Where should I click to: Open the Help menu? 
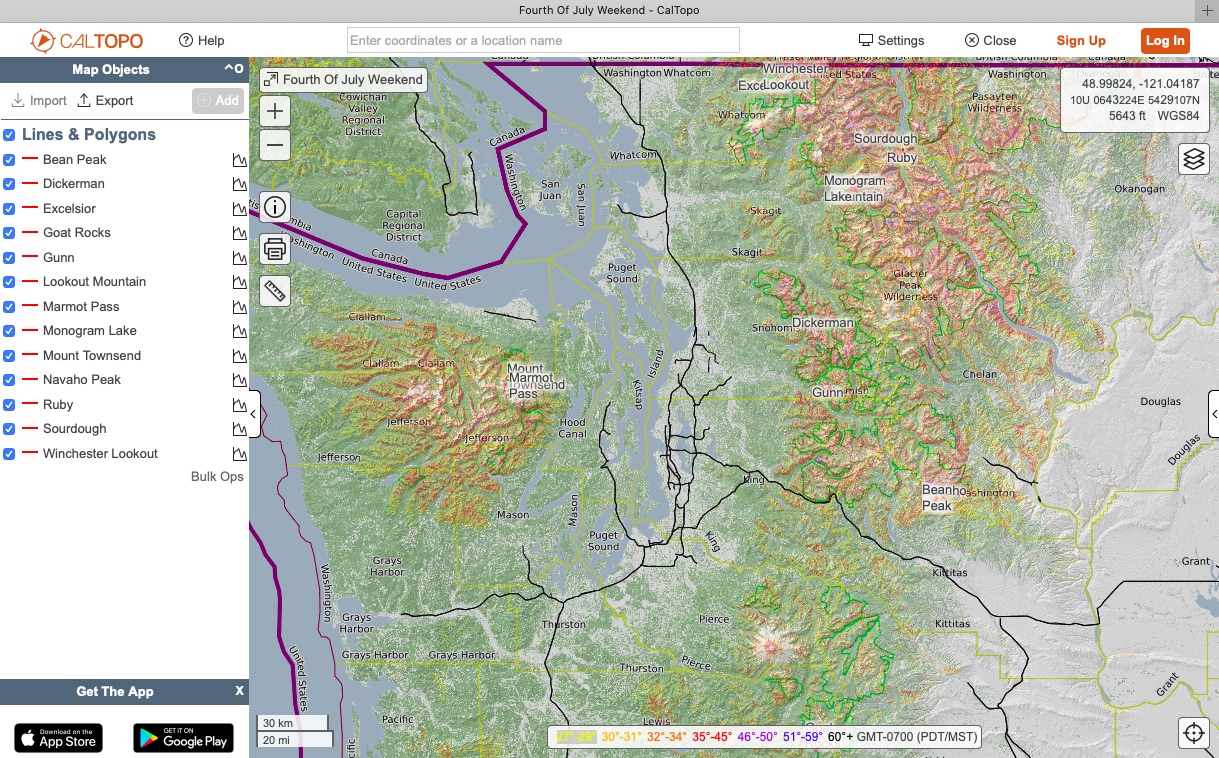click(x=201, y=41)
